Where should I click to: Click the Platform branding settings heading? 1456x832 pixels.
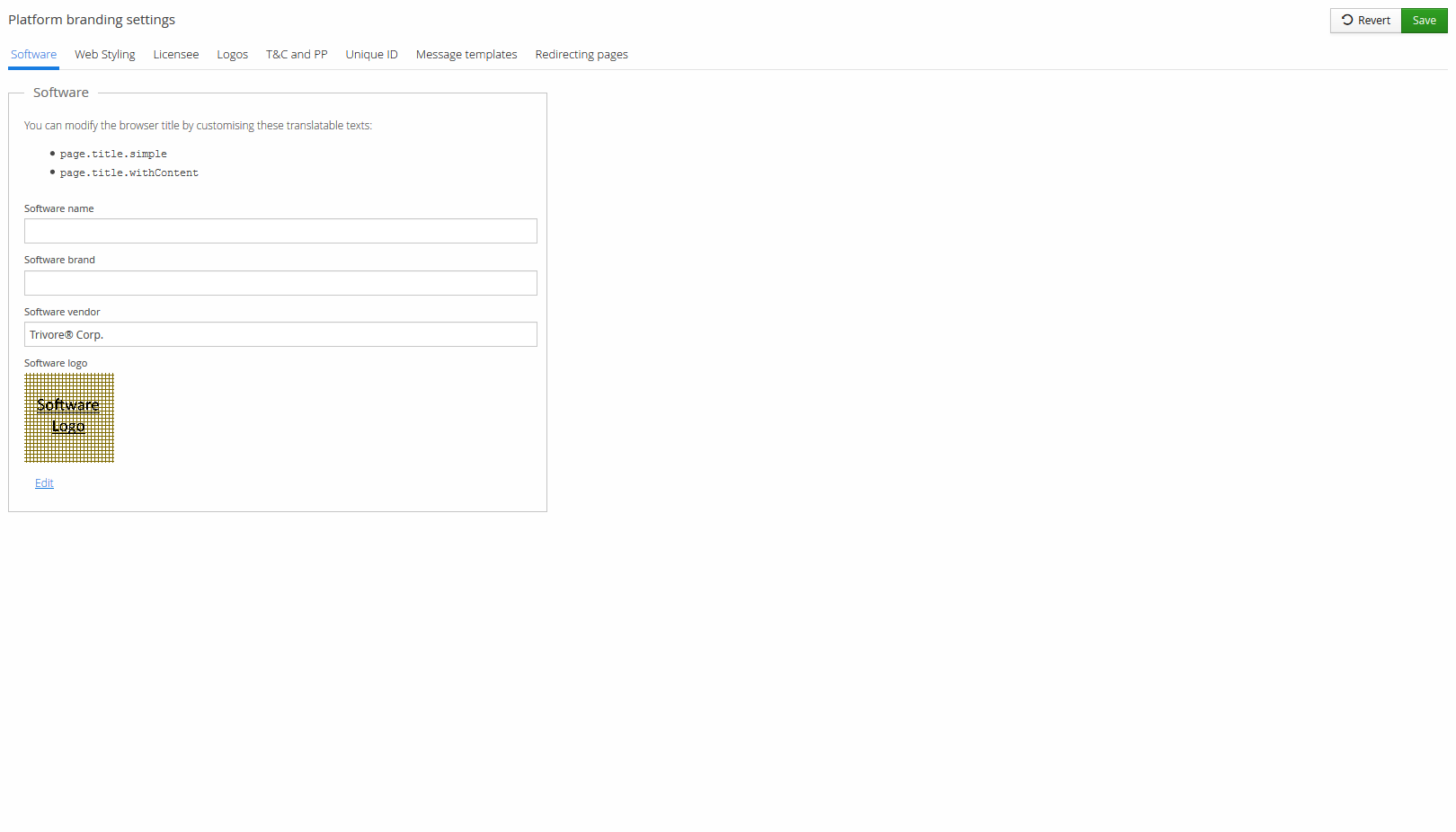pyautogui.click(x=92, y=20)
